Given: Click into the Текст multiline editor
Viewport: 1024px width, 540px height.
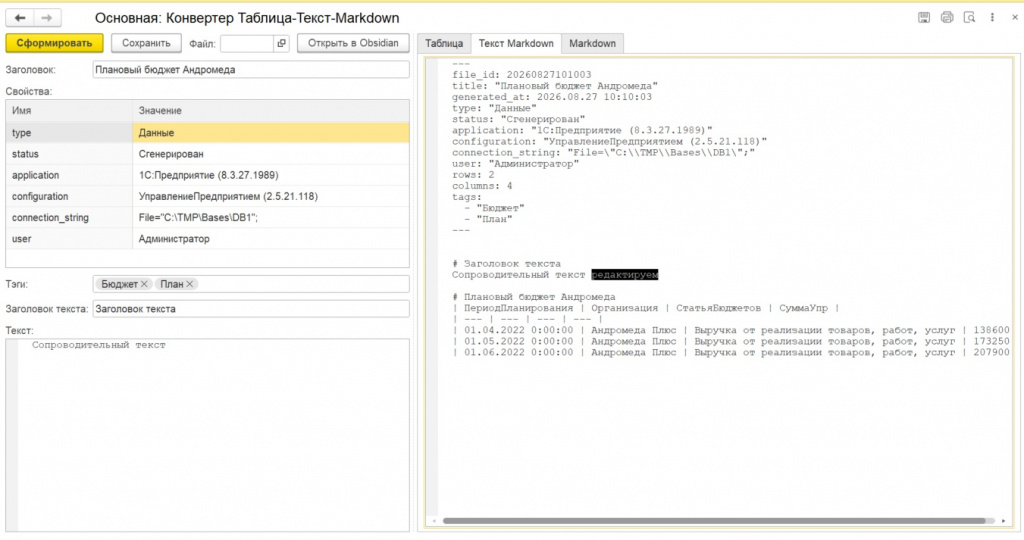Looking at the screenshot, I should pyautogui.click(x=208, y=434).
